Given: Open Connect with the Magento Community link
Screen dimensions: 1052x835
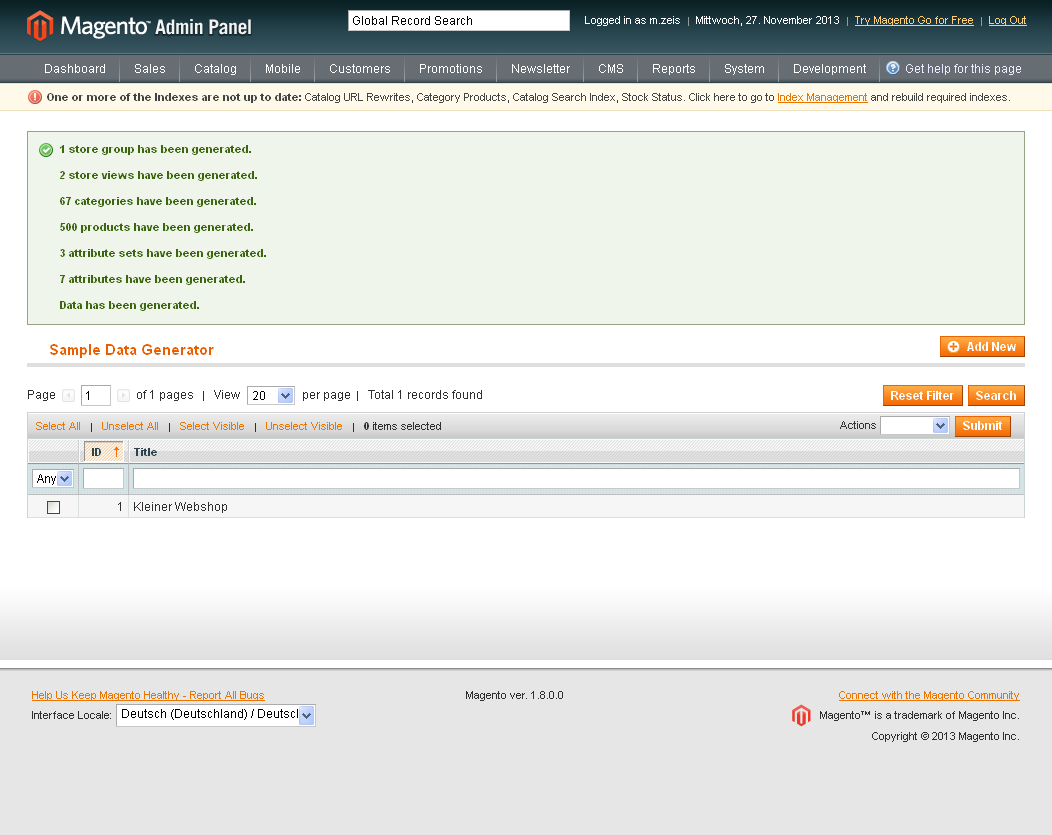Looking at the screenshot, I should 929,695.
